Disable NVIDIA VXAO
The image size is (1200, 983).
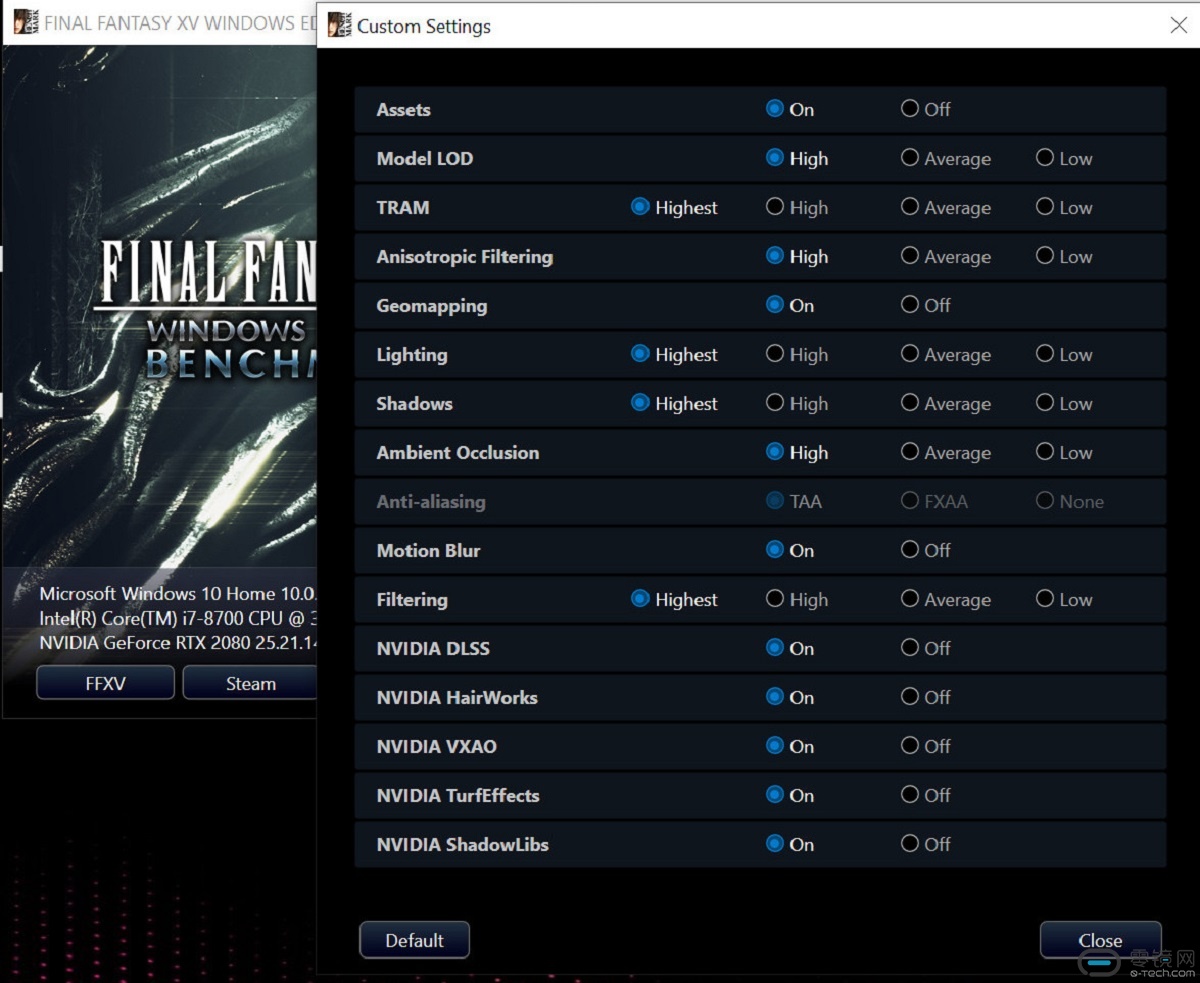pos(910,746)
